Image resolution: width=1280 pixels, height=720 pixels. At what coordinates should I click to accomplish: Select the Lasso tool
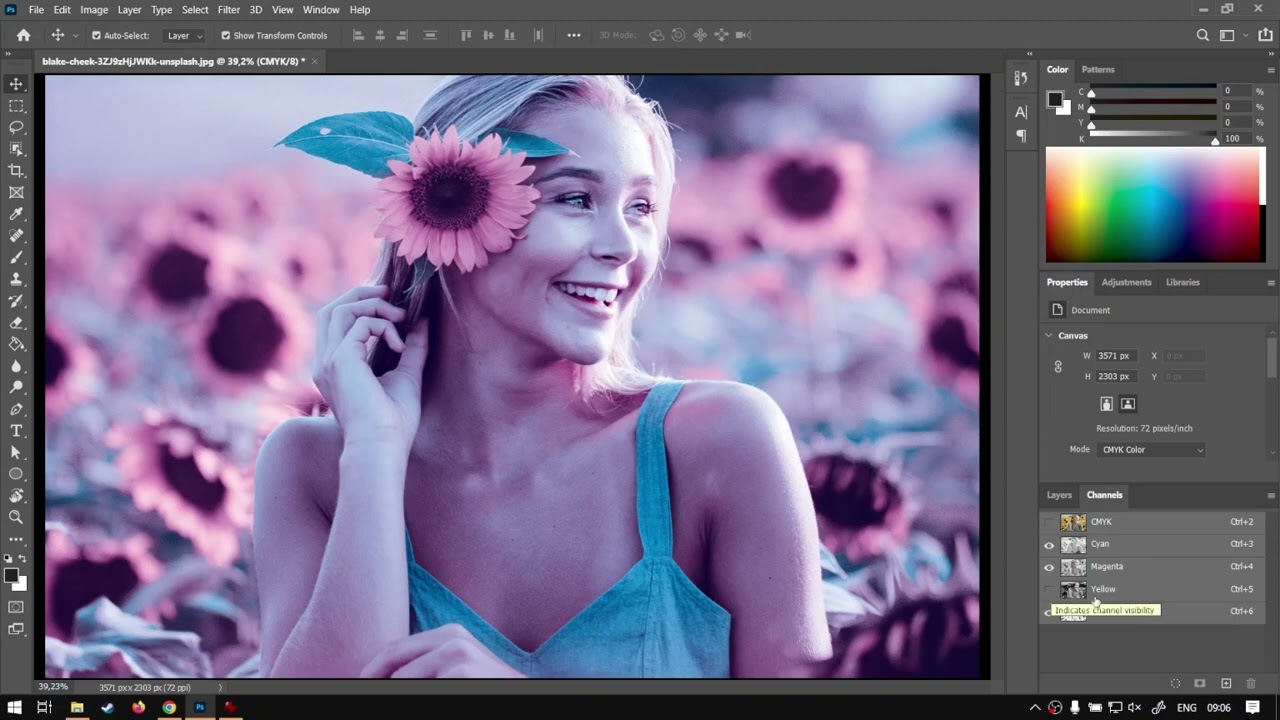click(16, 127)
